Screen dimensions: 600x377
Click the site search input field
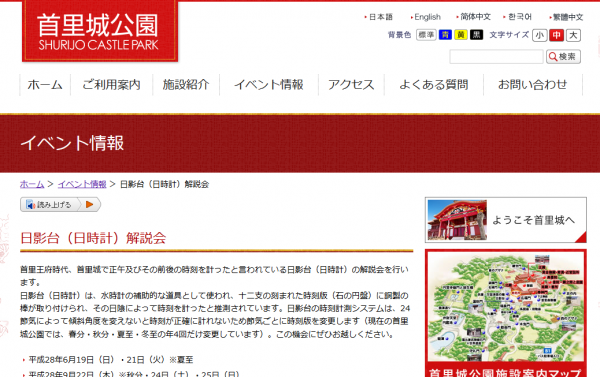pos(496,57)
